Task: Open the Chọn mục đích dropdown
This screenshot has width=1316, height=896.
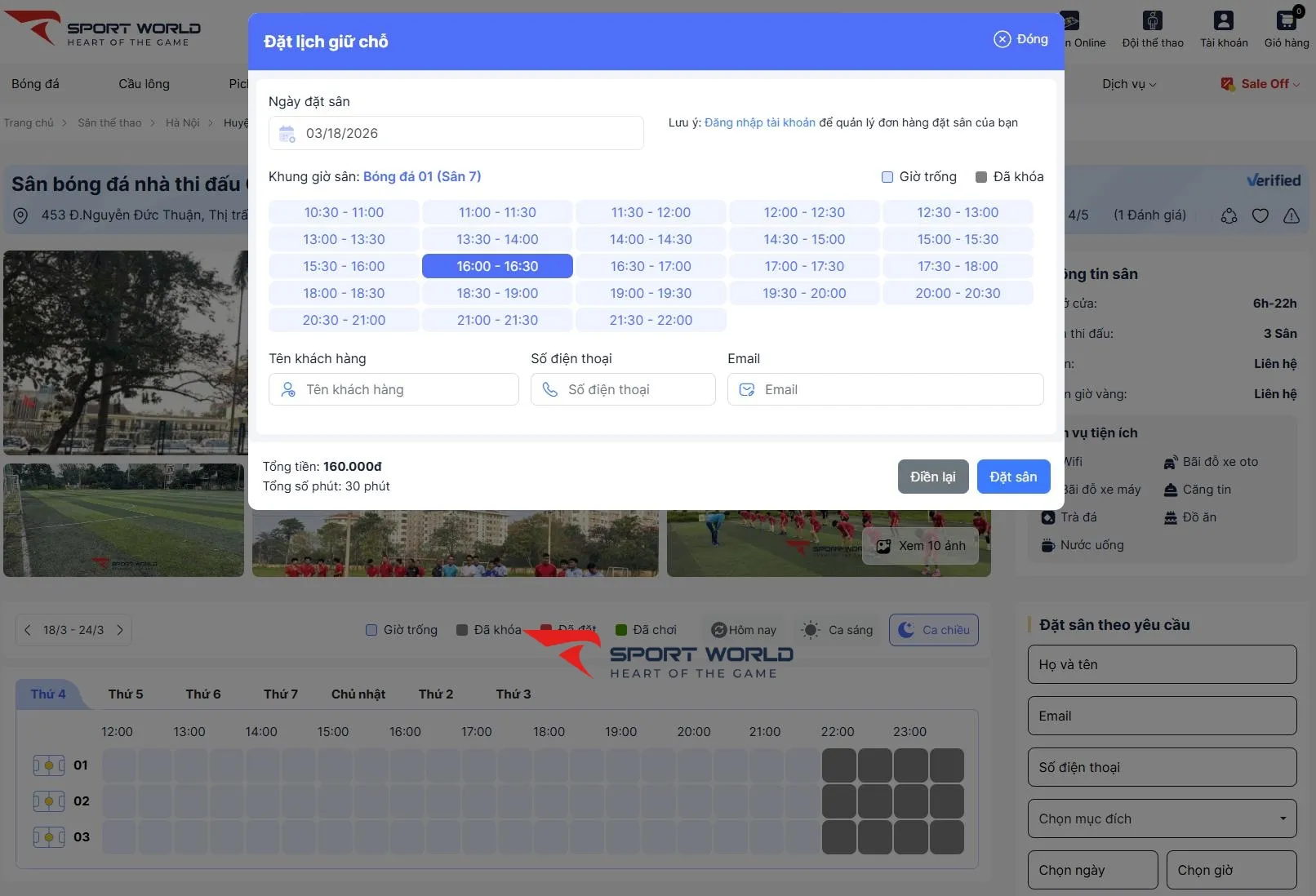Action: 1161,818
